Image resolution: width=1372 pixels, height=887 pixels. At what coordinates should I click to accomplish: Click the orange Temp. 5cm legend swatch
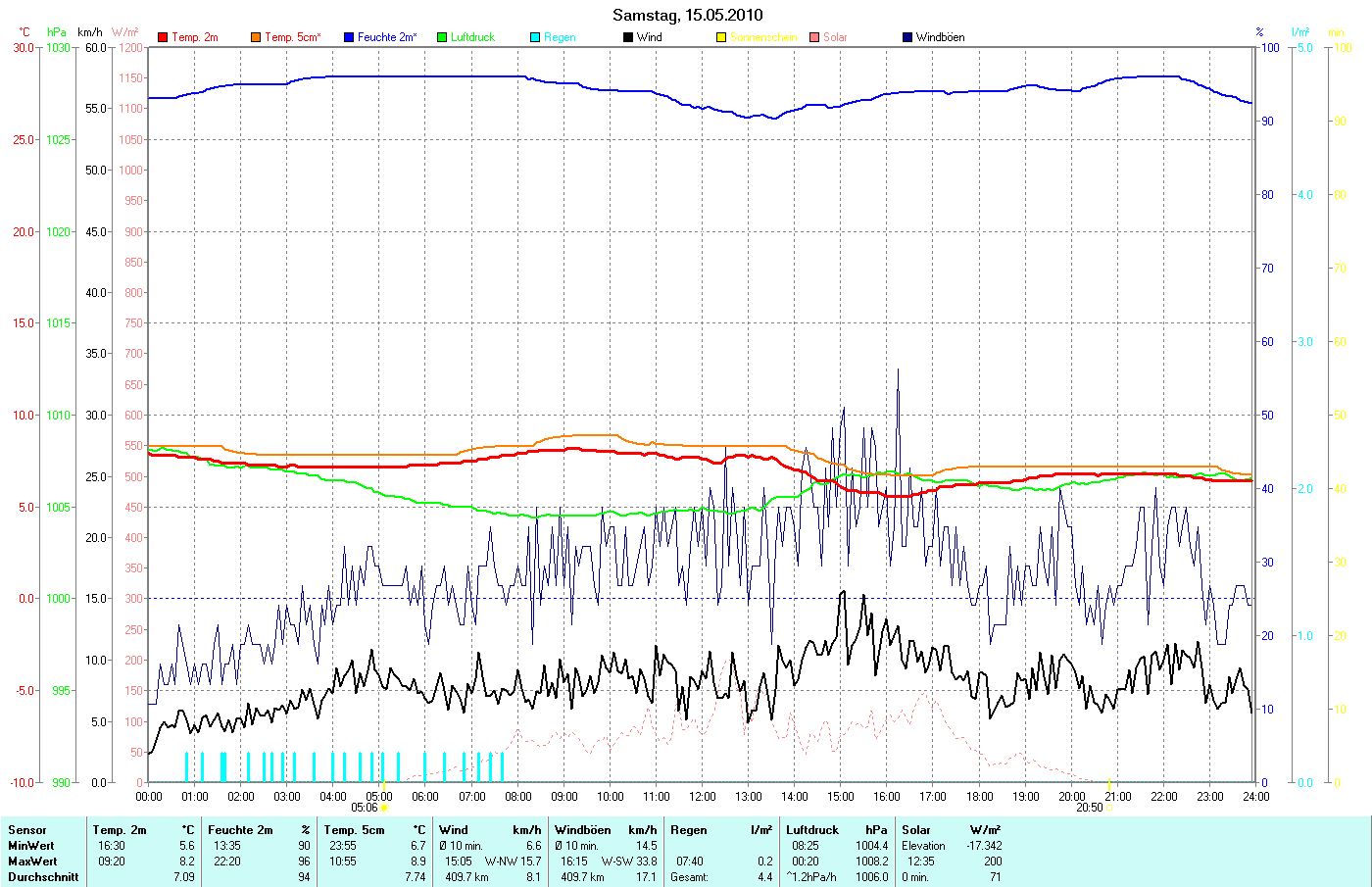(256, 37)
